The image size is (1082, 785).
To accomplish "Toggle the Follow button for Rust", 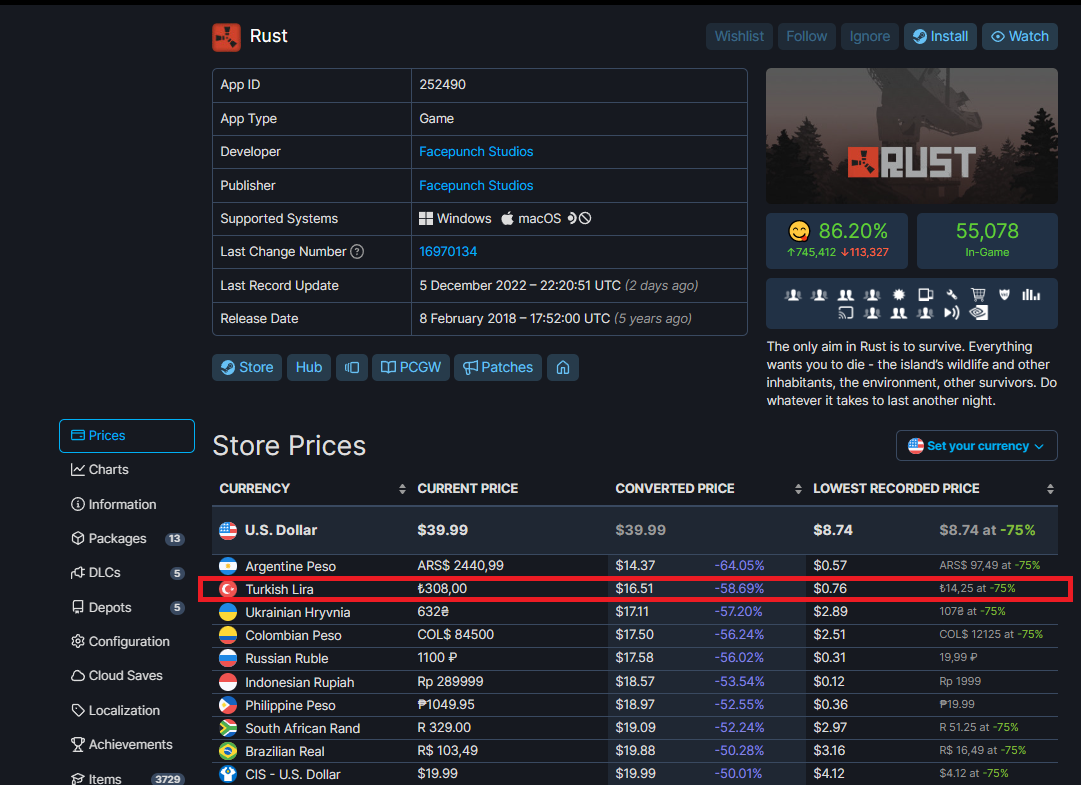I will pyautogui.click(x=806, y=36).
